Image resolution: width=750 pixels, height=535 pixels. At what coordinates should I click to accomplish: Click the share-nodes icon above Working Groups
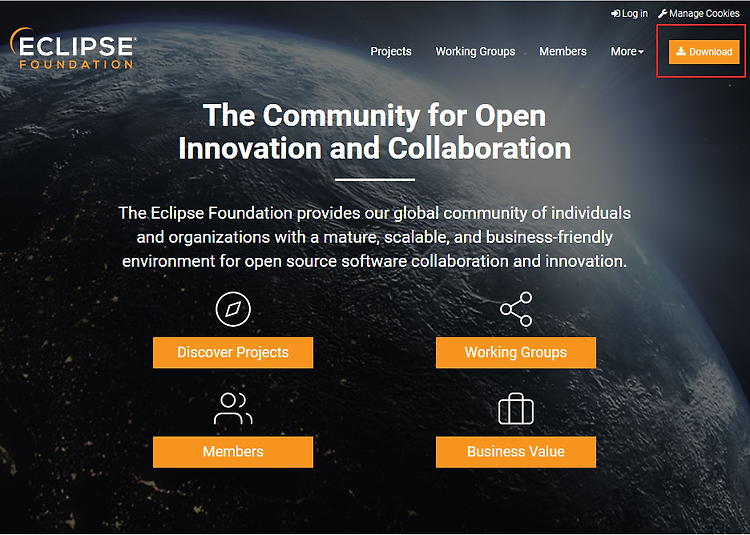point(516,309)
